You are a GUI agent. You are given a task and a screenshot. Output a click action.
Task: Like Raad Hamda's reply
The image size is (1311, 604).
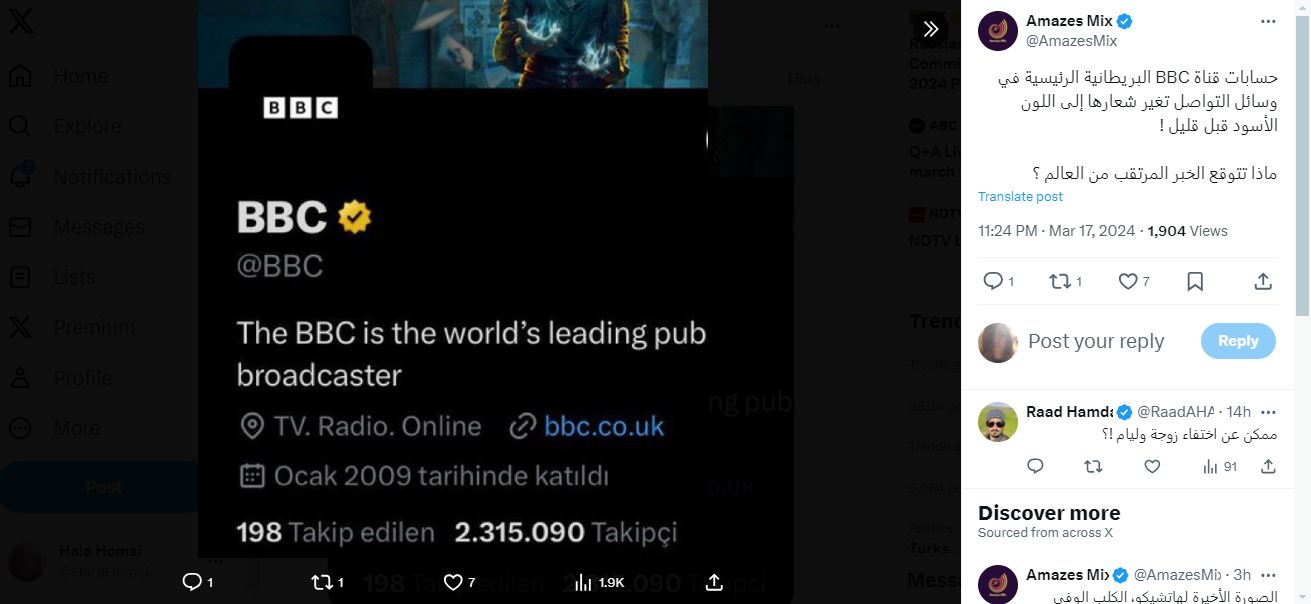pyautogui.click(x=1152, y=466)
